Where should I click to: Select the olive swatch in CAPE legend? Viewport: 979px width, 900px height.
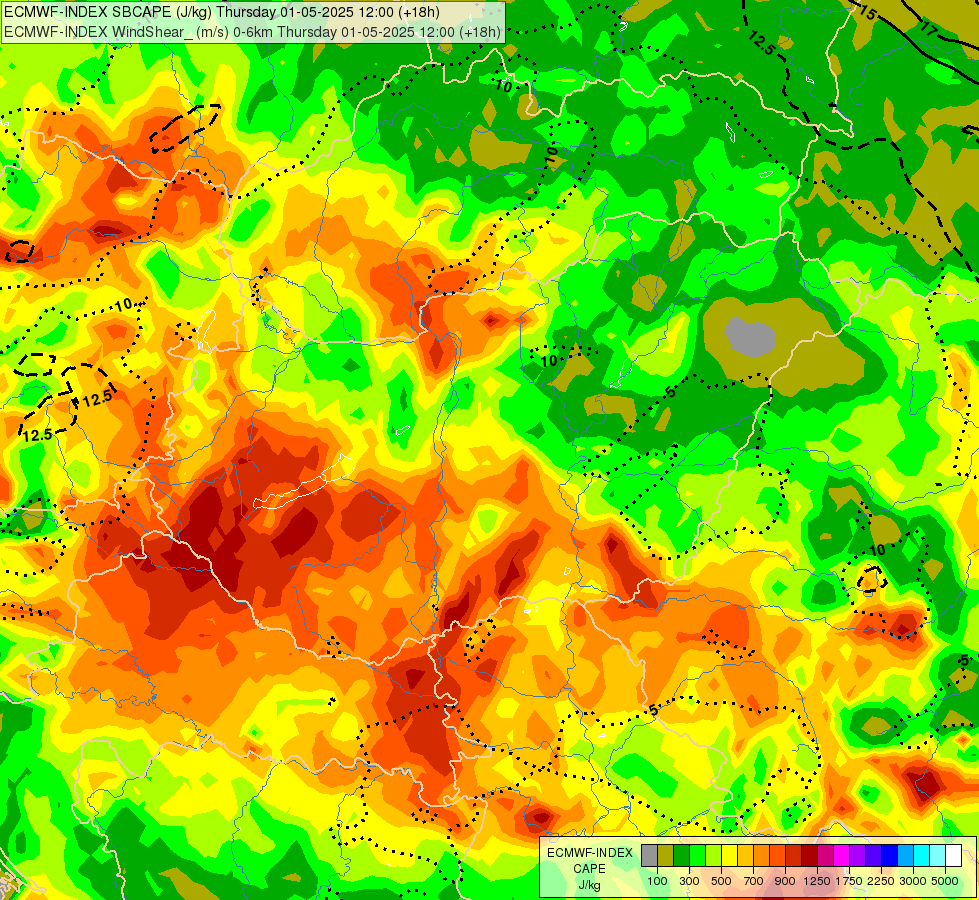(x=665, y=855)
